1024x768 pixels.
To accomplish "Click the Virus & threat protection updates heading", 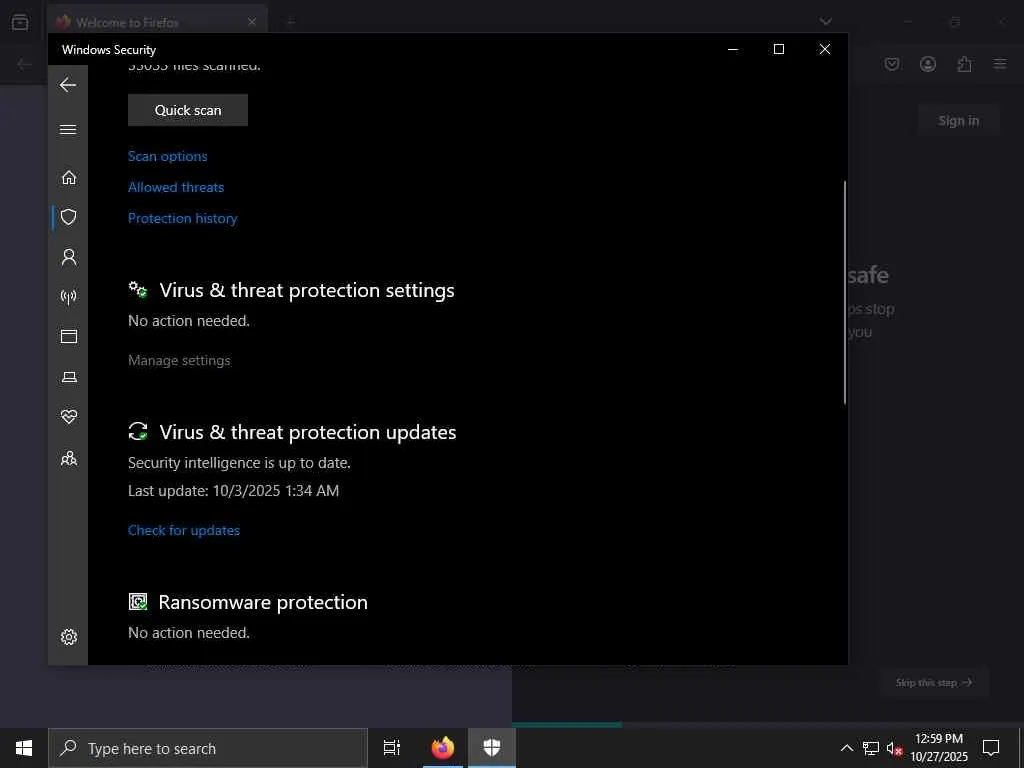I will point(308,432).
